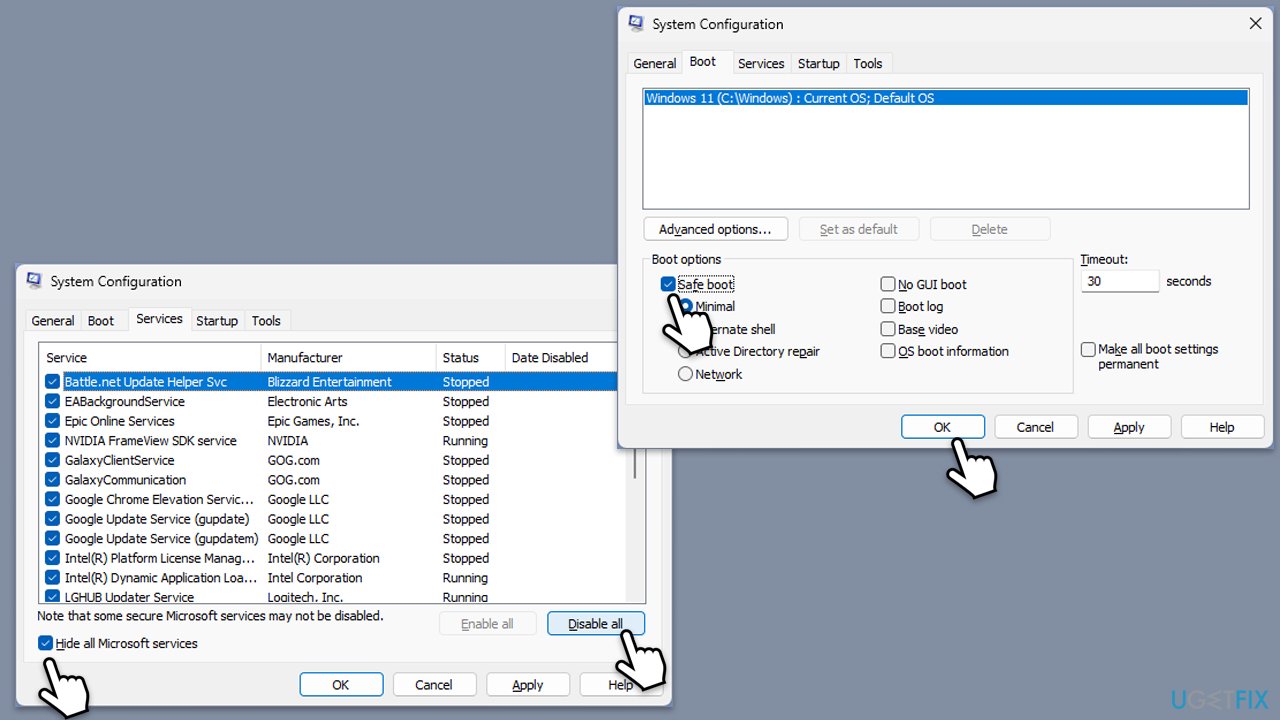1280x720 pixels.
Task: Uncheck Google Update Service (gupdate) checkbox
Action: coord(53,519)
